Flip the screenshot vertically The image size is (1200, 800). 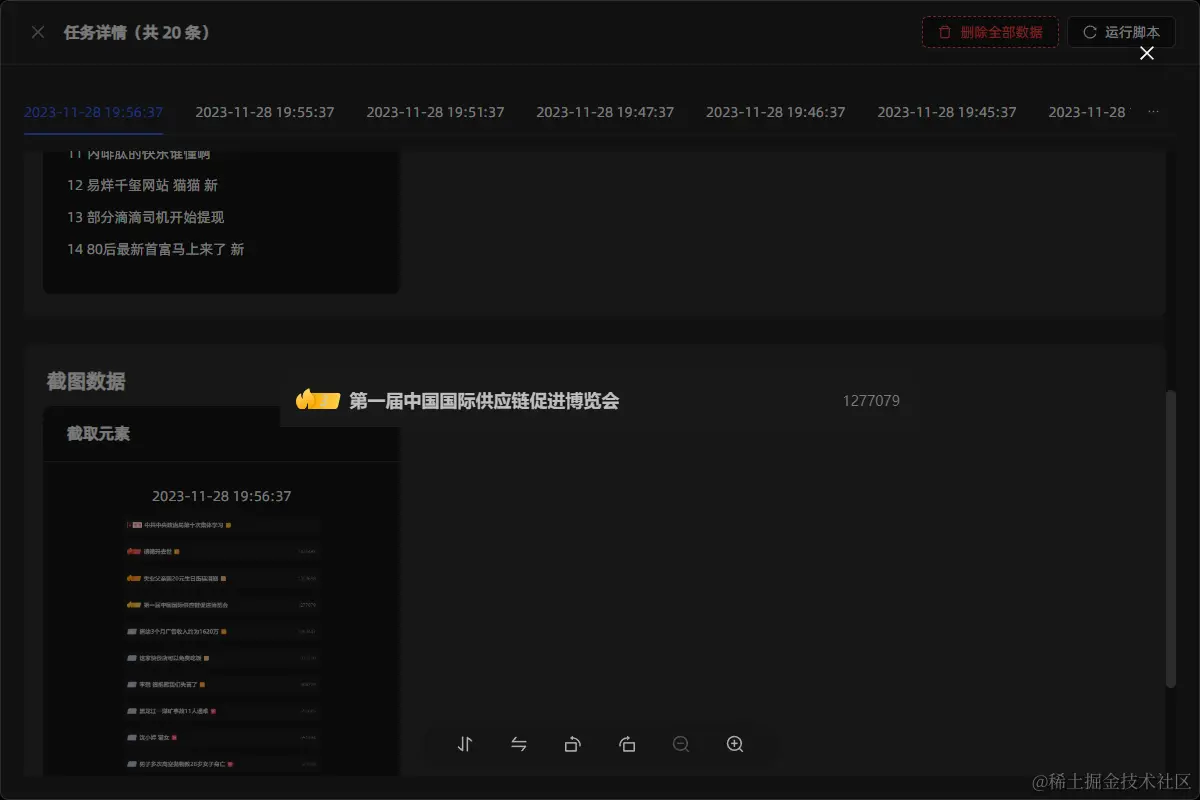point(465,744)
